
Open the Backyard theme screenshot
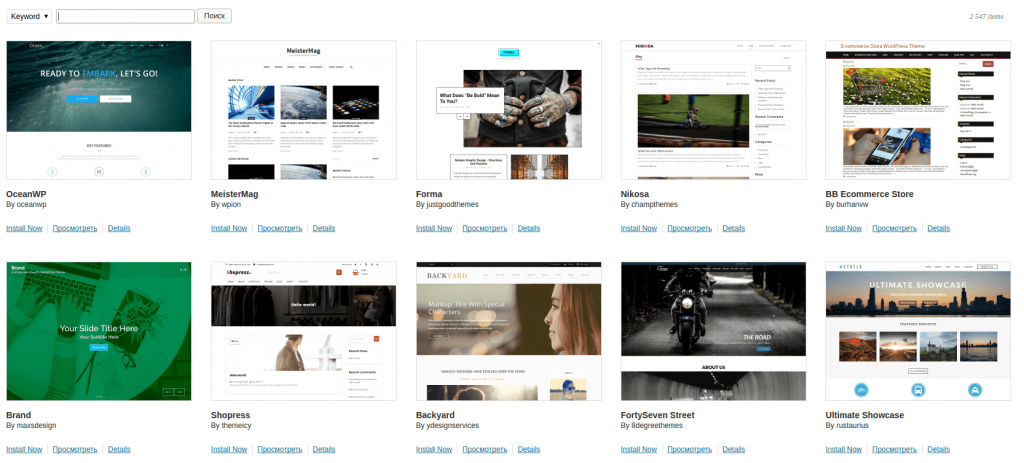509,331
